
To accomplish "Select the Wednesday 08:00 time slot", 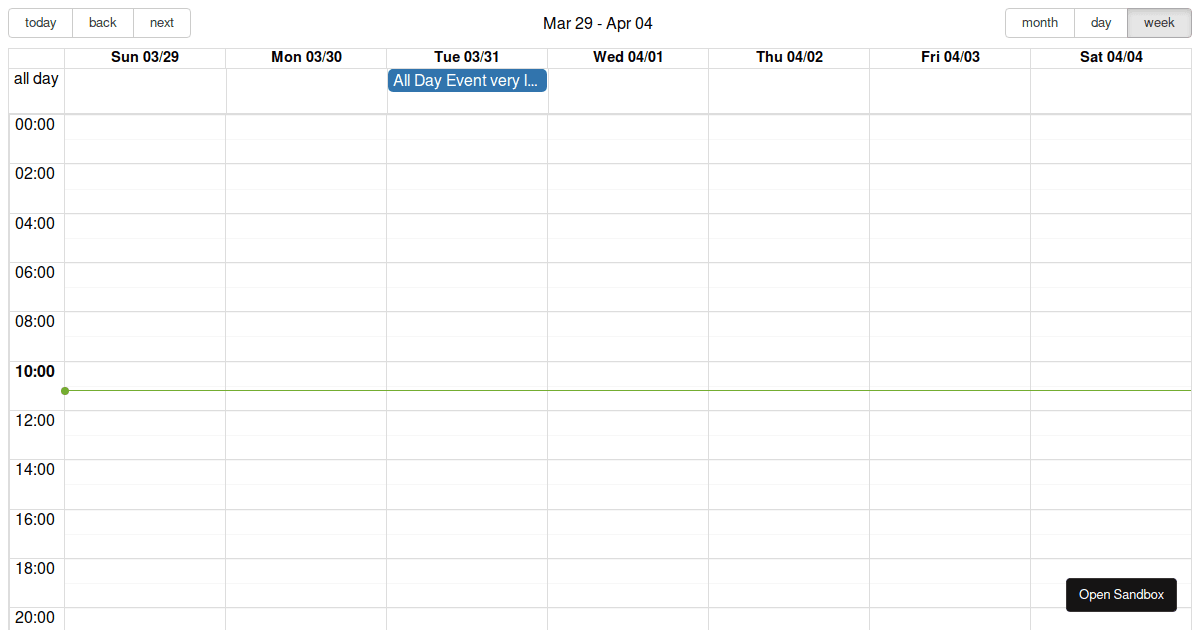I will 628,324.
